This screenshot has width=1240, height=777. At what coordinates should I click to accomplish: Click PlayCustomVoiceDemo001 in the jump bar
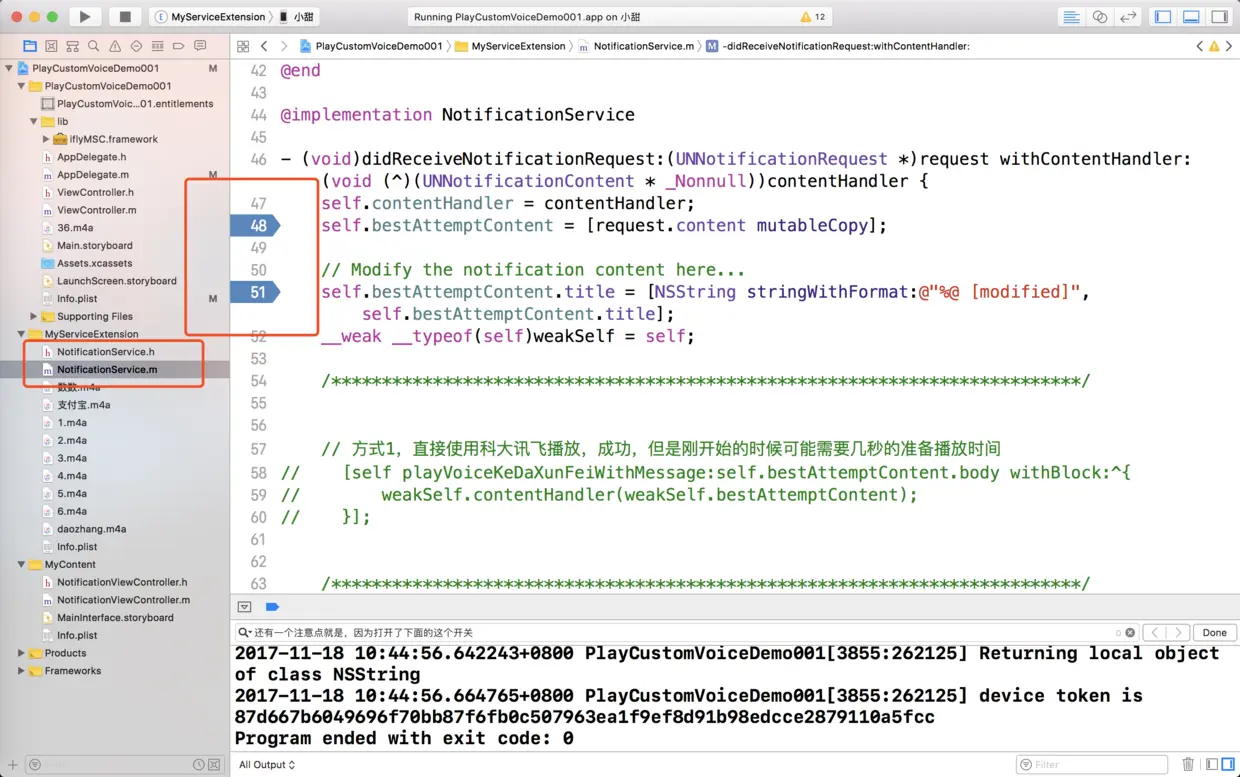point(371,46)
